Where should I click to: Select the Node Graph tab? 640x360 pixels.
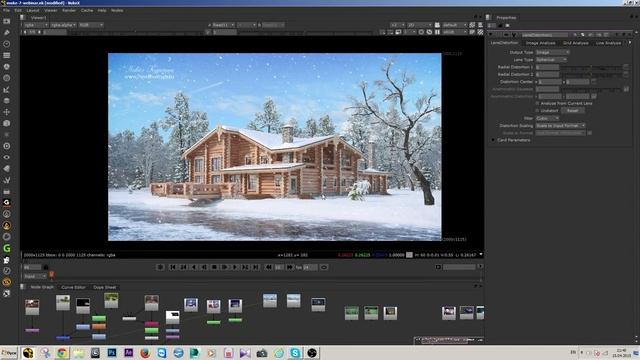click(42, 287)
